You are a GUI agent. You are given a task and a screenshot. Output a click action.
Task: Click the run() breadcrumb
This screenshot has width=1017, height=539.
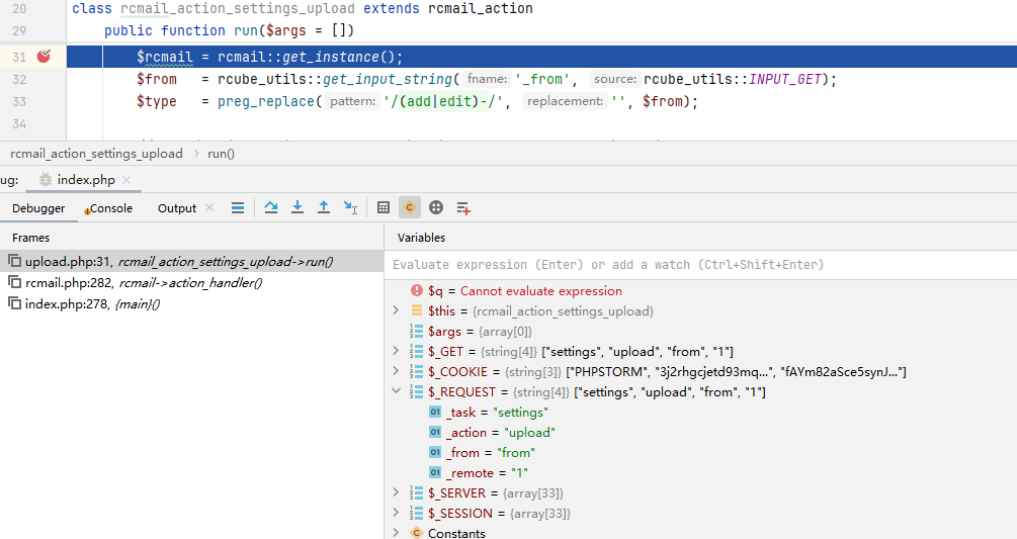click(x=221, y=154)
